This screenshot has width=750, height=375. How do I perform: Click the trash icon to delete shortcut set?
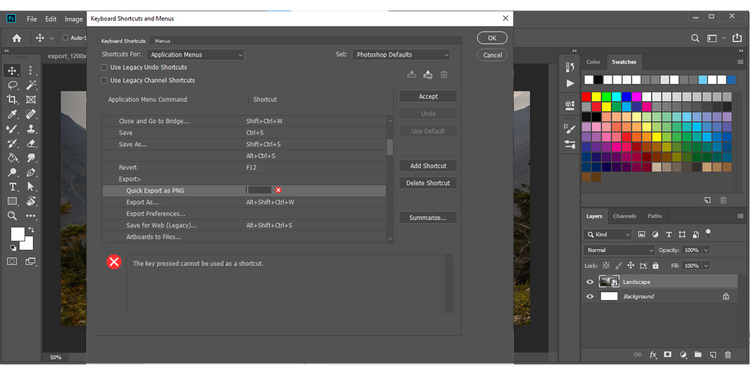pos(444,75)
